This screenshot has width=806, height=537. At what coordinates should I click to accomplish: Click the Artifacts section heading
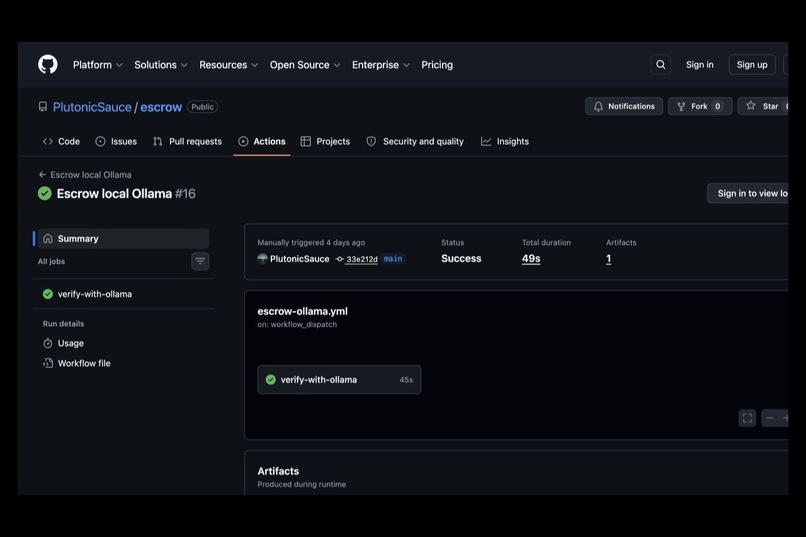point(278,471)
